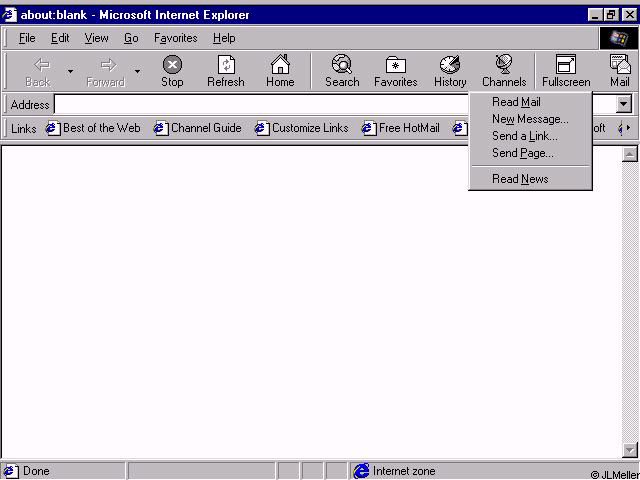Click the Links toolbar label
Viewport: 640px width, 480px height.
(x=24, y=129)
